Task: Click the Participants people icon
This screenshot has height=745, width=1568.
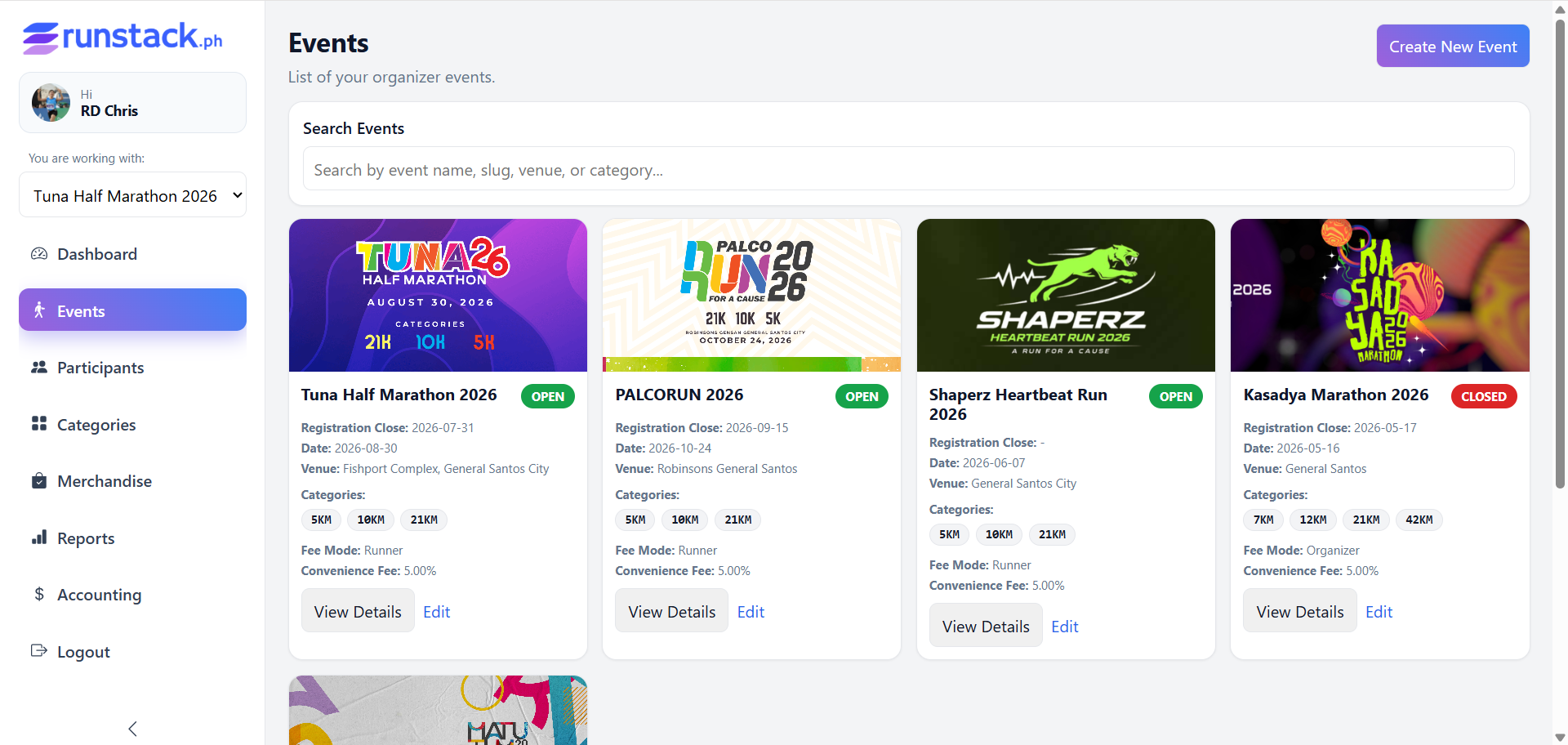Action: click(x=39, y=368)
